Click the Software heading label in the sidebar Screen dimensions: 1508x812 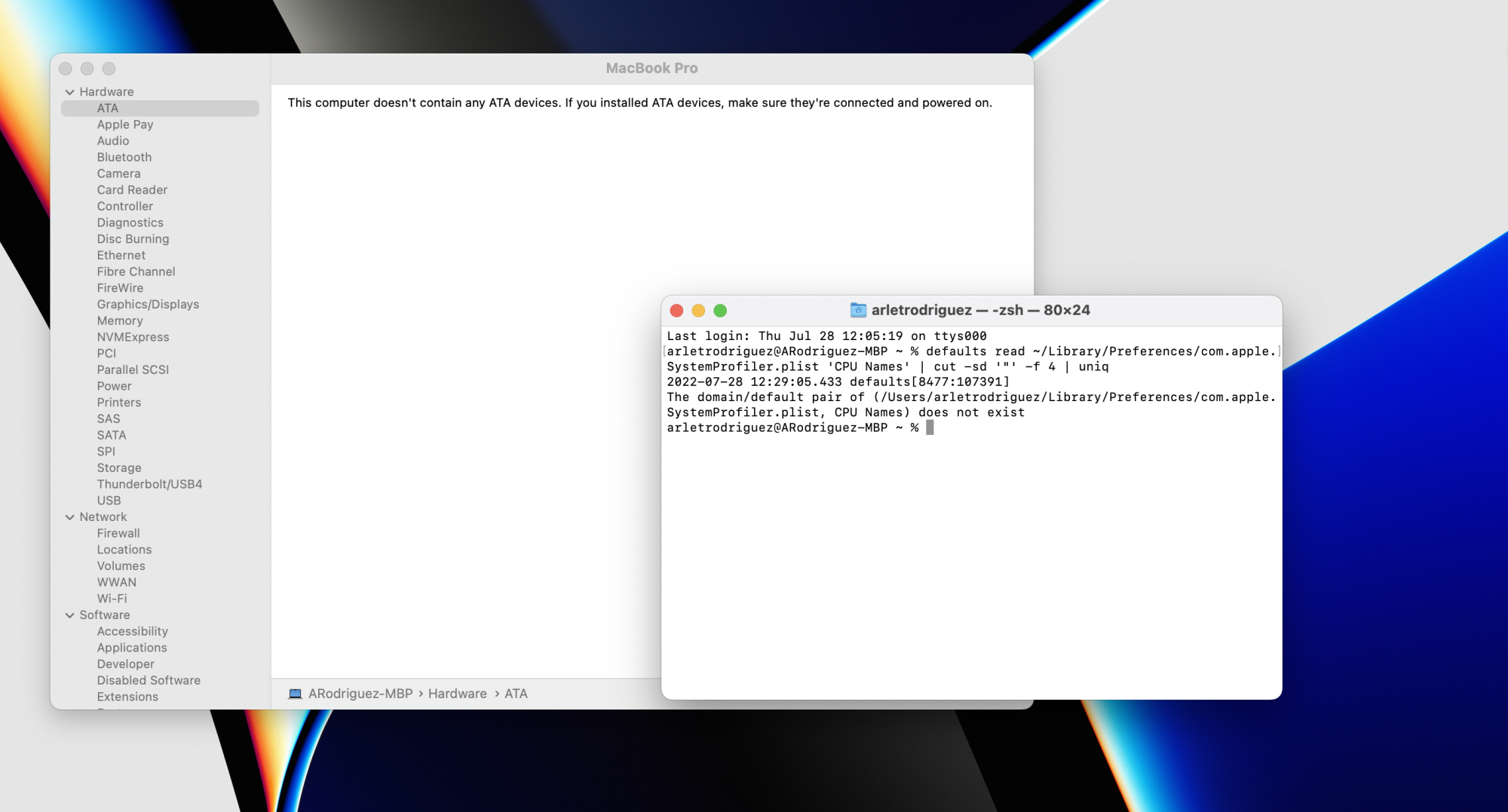pos(105,615)
